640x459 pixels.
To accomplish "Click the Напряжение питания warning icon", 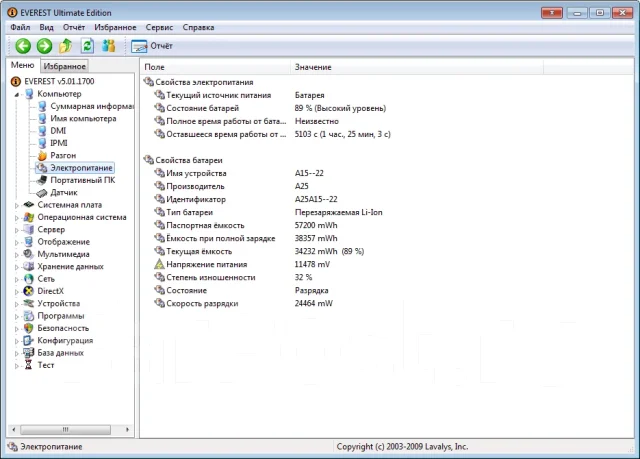I will pyautogui.click(x=159, y=264).
